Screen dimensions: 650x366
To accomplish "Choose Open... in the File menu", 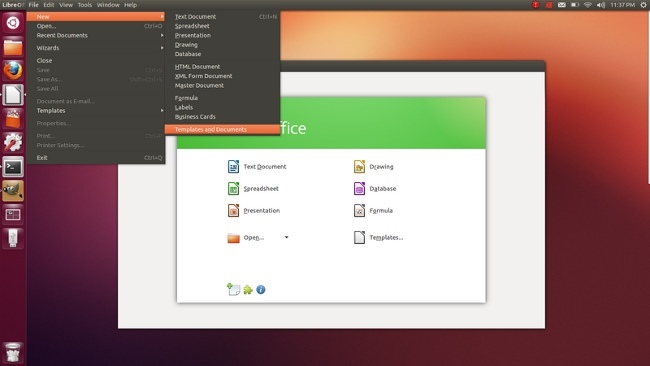I will click(x=96, y=26).
